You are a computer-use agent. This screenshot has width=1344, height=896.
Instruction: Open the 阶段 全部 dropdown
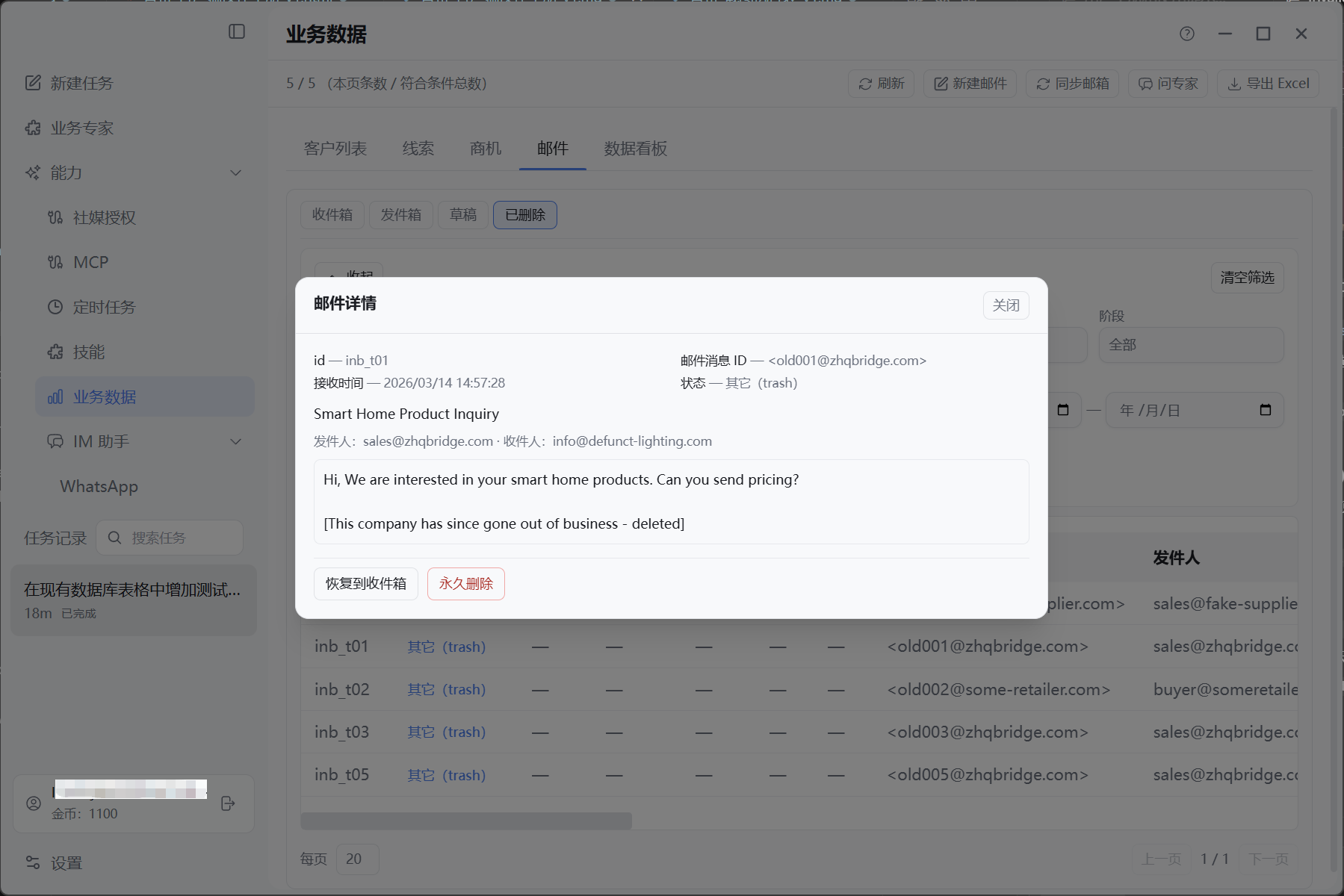[1191, 345]
